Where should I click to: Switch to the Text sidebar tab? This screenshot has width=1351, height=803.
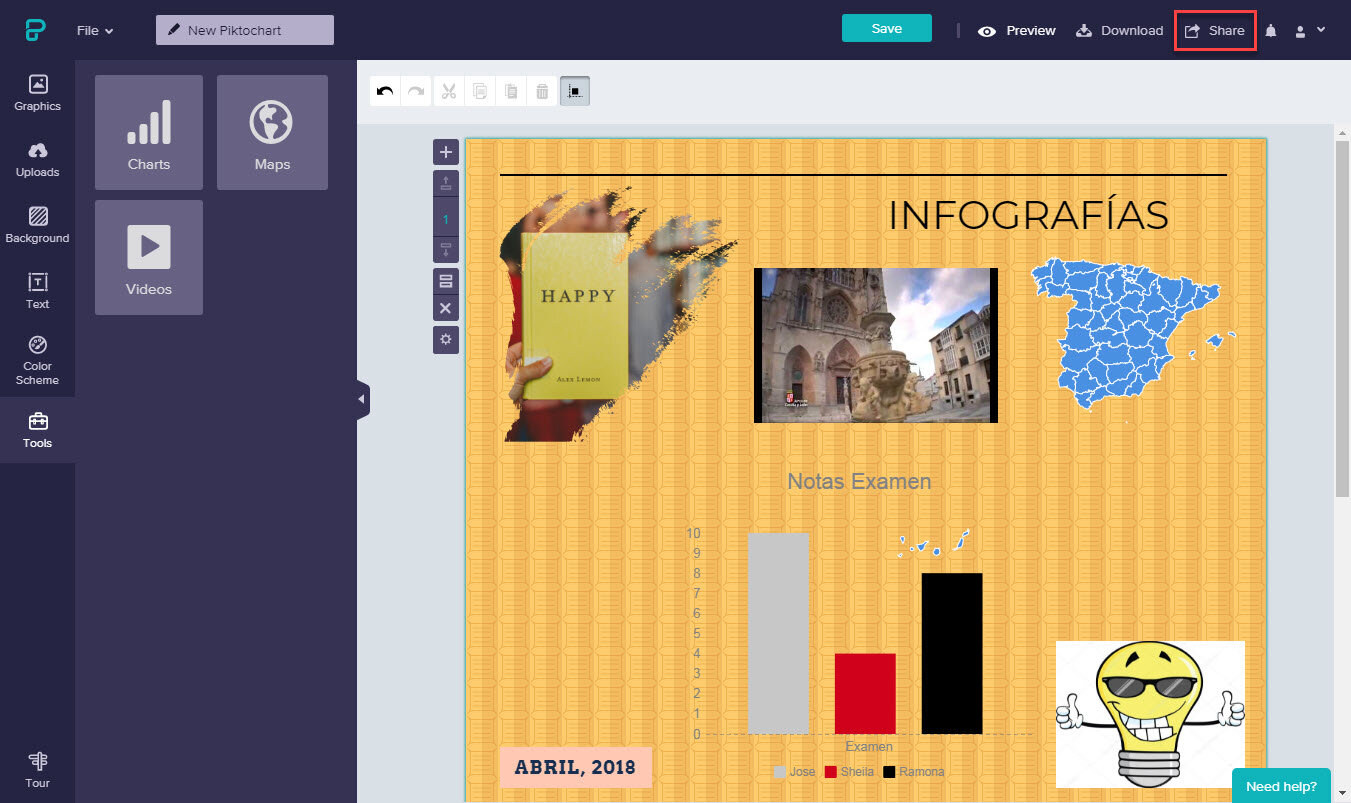pos(37,291)
